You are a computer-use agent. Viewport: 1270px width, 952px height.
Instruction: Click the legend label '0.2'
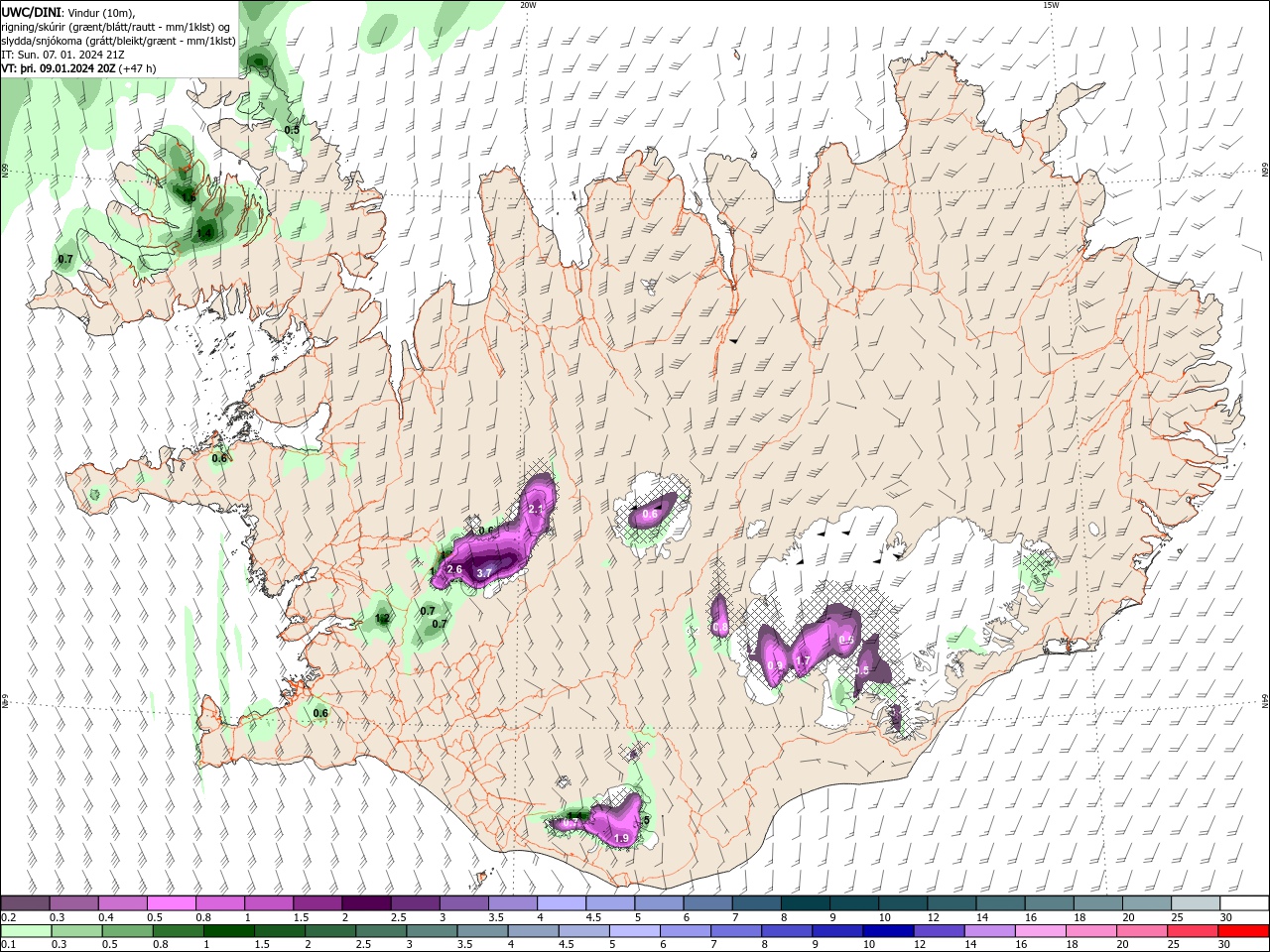[x=8, y=917]
